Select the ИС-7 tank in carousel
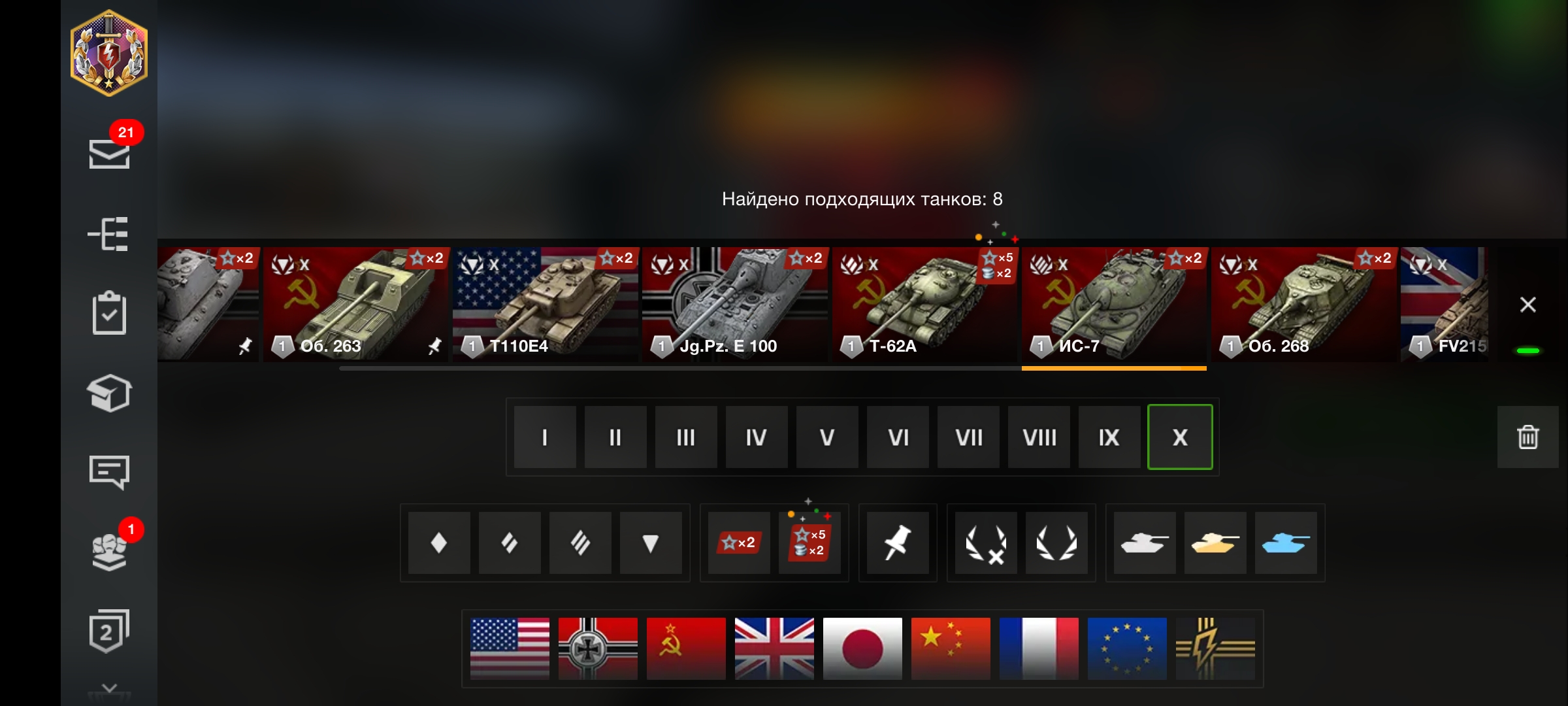This screenshot has height=706, width=1568. pos(1114,305)
